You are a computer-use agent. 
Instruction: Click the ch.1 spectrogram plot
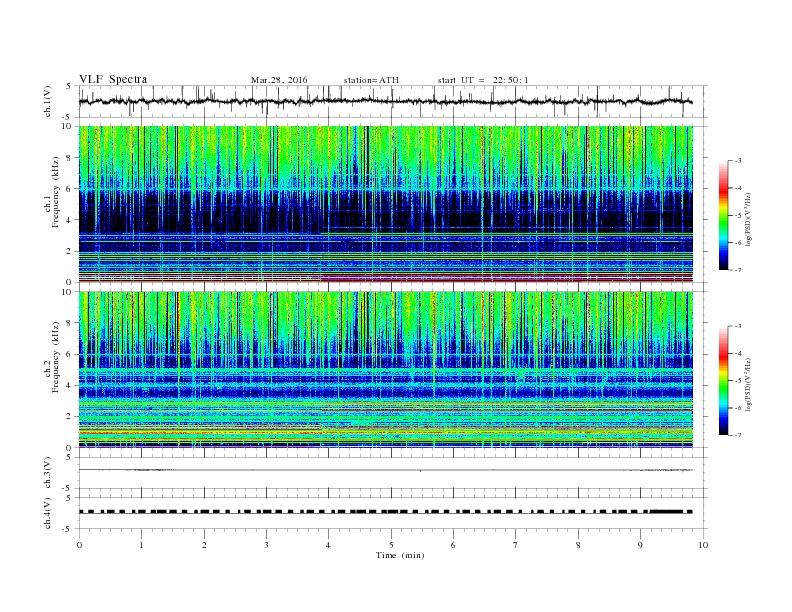[386, 204]
